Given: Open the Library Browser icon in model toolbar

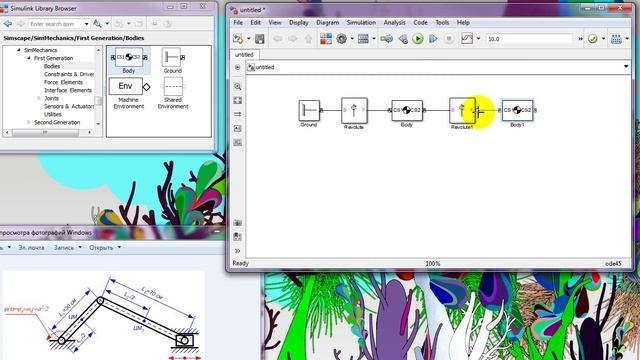Looking at the screenshot, I should [x=326, y=39].
